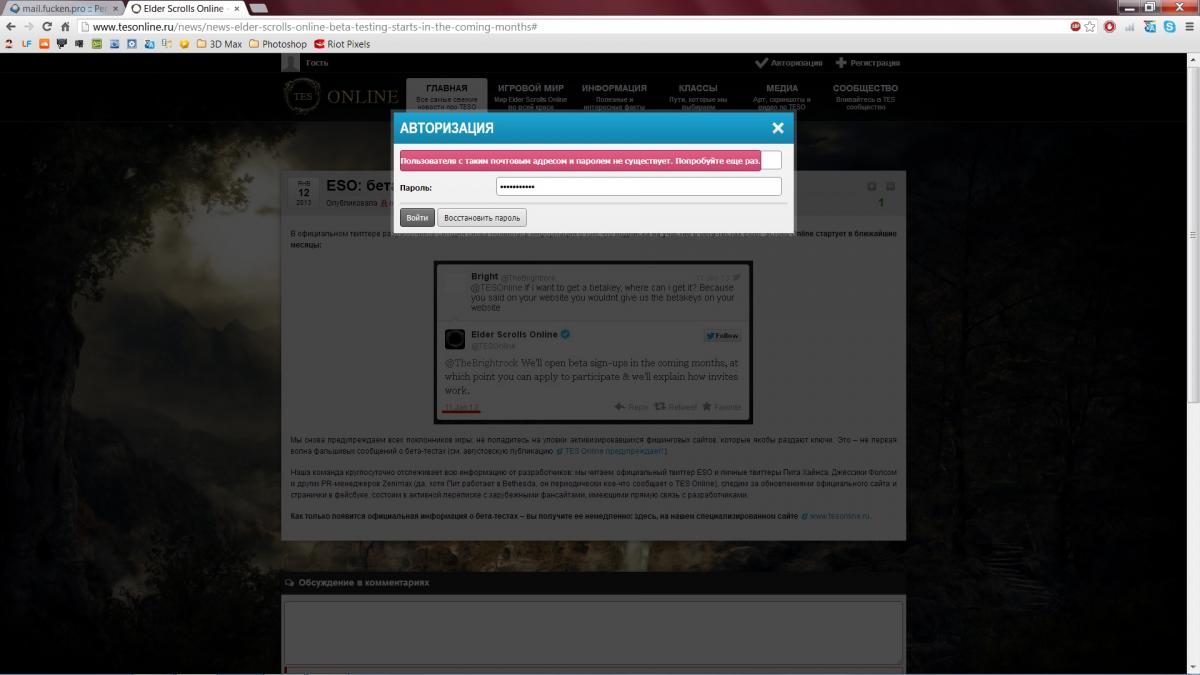Click the signal bars extension icon
The height and width of the screenshot is (675, 1200).
[x=1130, y=26]
